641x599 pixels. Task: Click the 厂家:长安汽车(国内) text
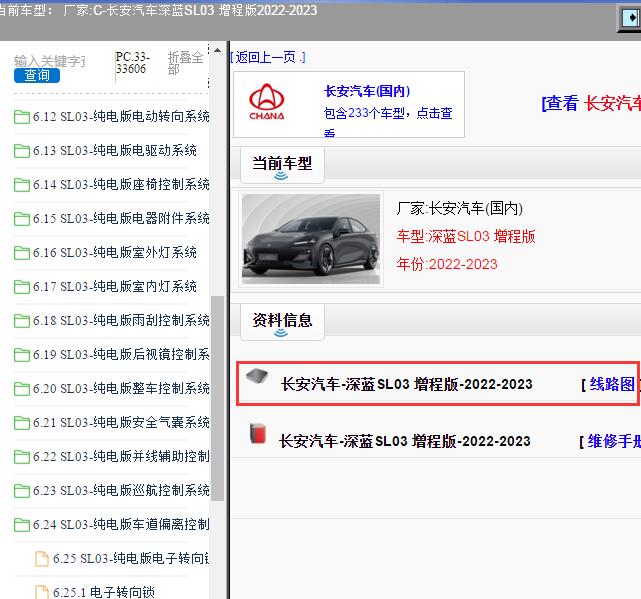point(459,209)
